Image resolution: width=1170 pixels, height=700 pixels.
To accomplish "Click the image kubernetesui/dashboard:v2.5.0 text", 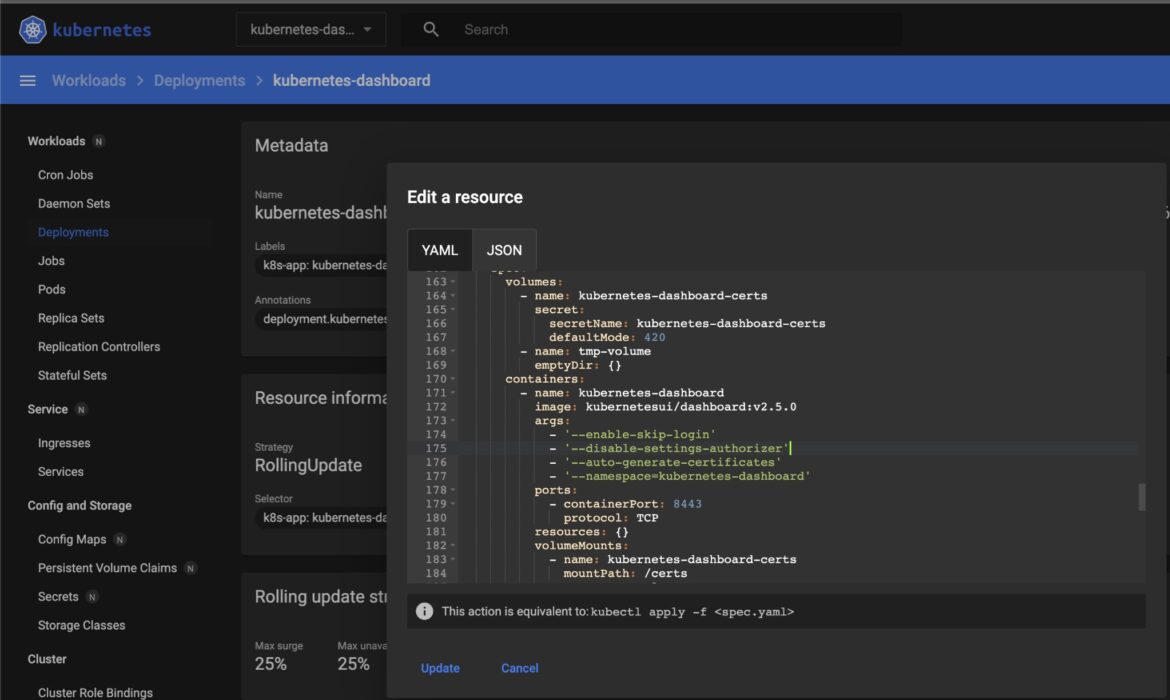I will click(x=691, y=407).
